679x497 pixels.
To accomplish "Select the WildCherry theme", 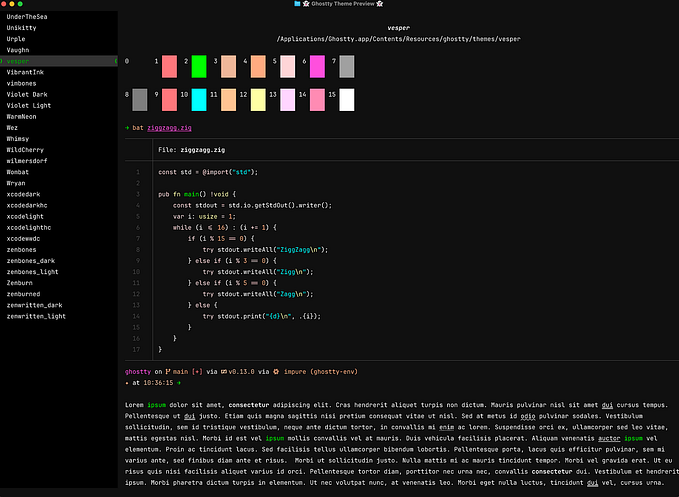I will coord(25,150).
